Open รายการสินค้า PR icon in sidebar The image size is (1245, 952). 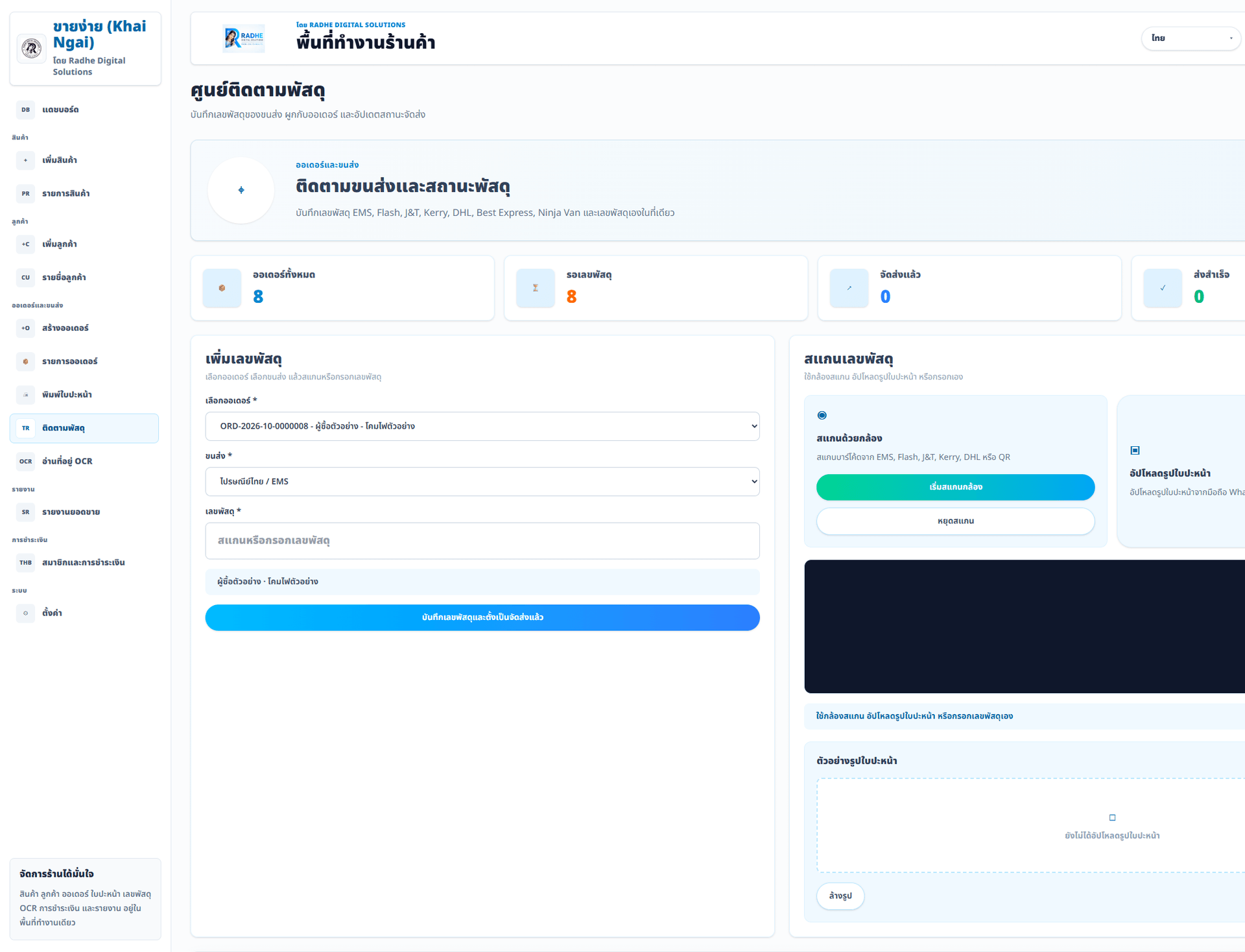coord(25,193)
